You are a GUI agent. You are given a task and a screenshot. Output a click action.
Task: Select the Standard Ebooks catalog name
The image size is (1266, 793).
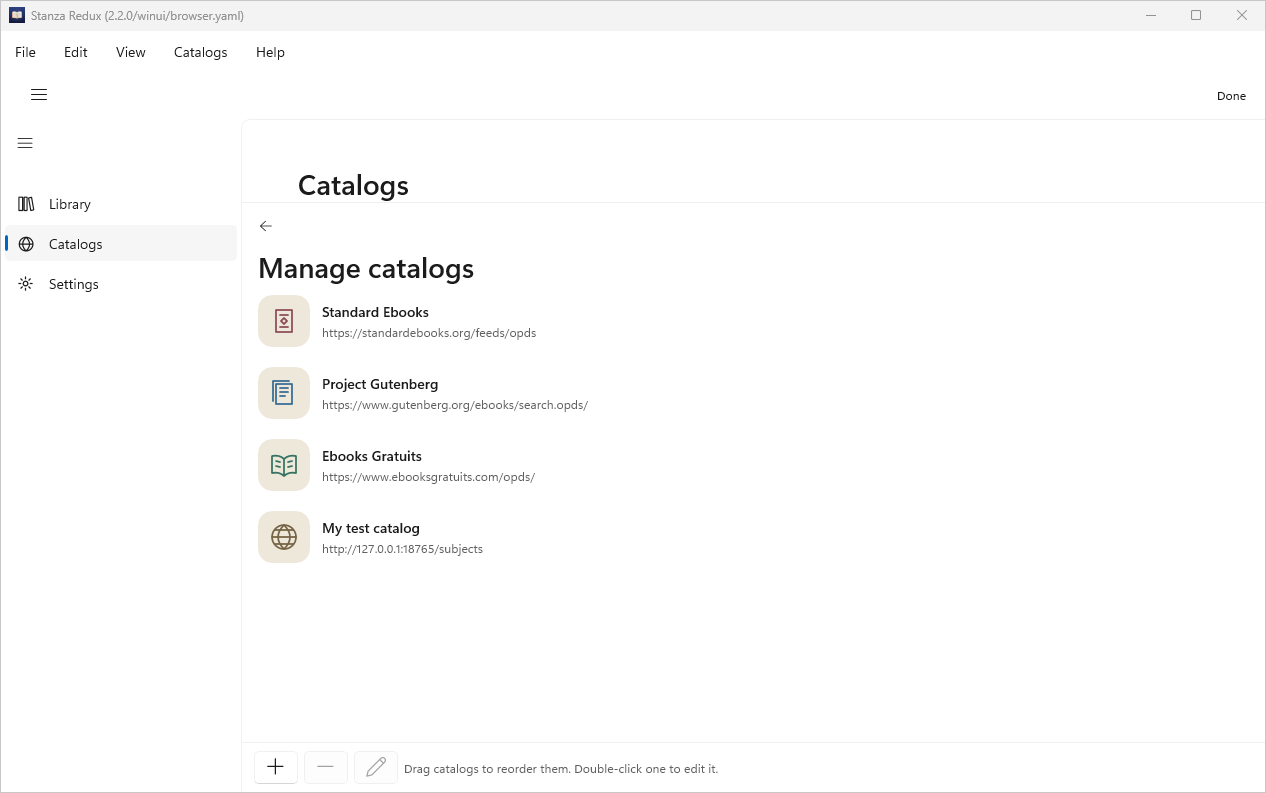tap(375, 312)
